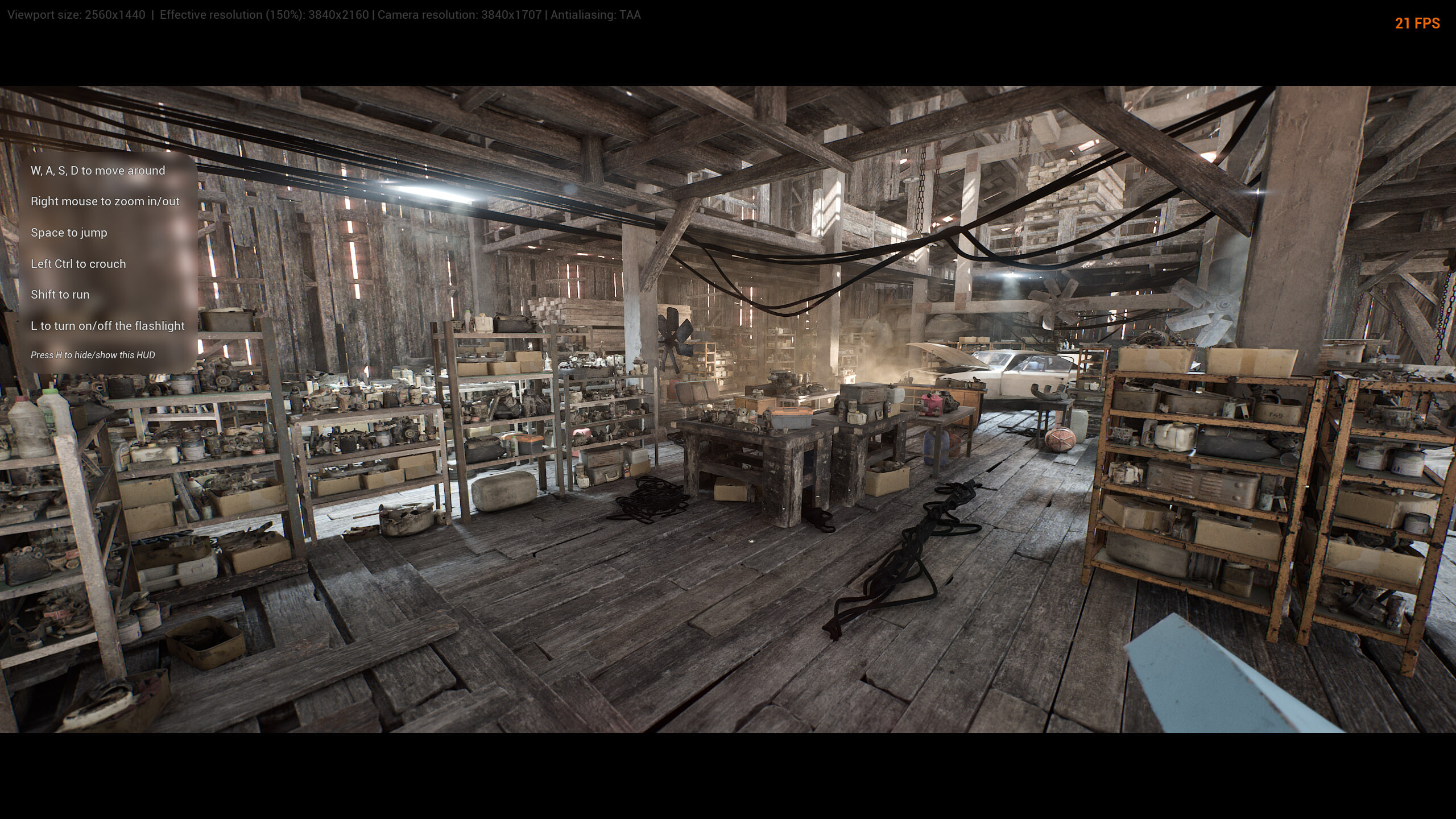Image resolution: width=1456 pixels, height=819 pixels.
Task: Click the 21 FPS counter
Action: pyautogui.click(x=1417, y=24)
